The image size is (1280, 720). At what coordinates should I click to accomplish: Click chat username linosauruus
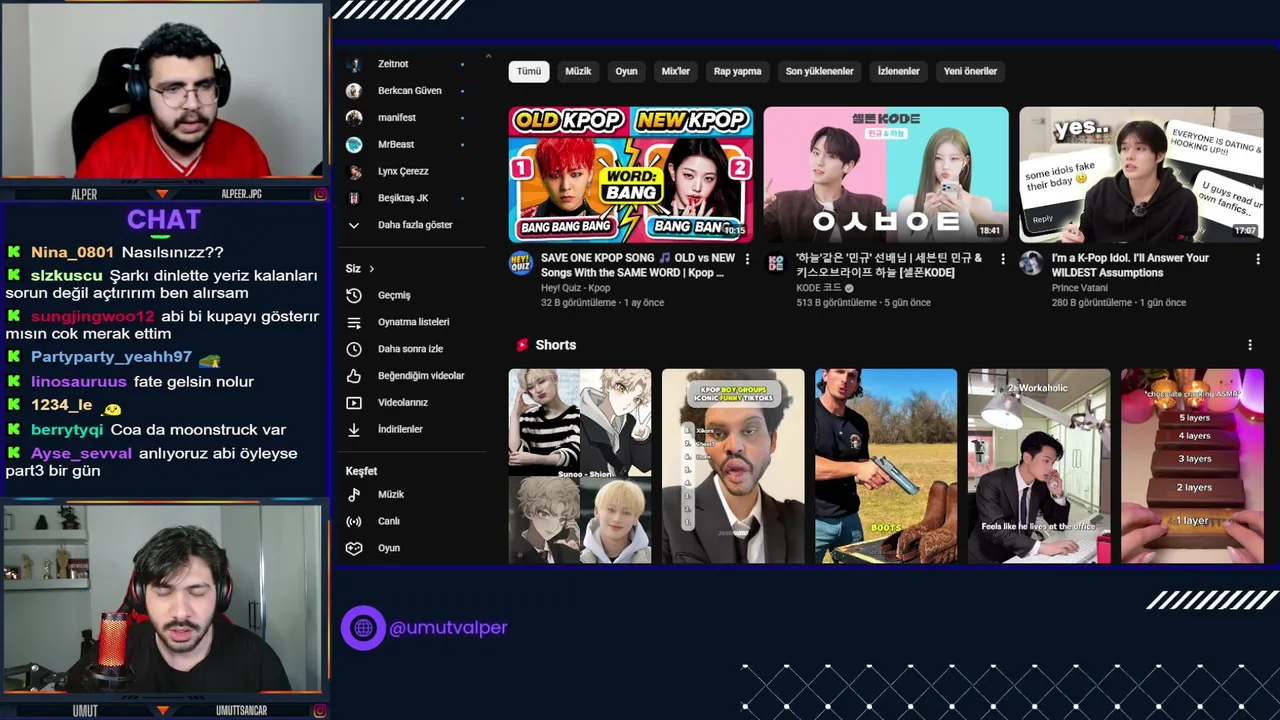(79, 382)
